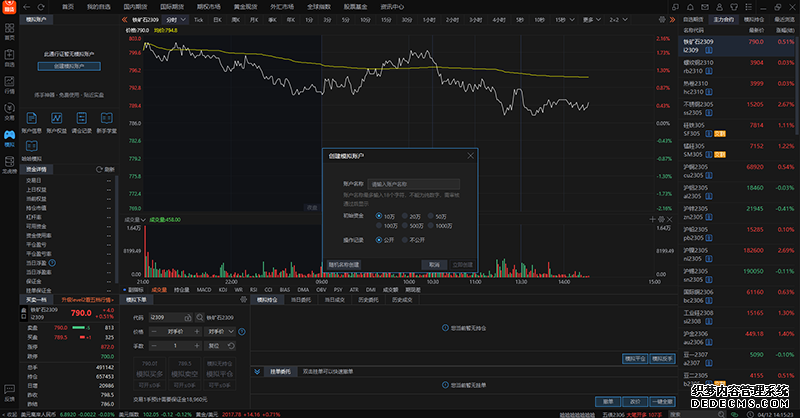
Task: Increase lot quantity with the plus stepper
Action: 199,345
